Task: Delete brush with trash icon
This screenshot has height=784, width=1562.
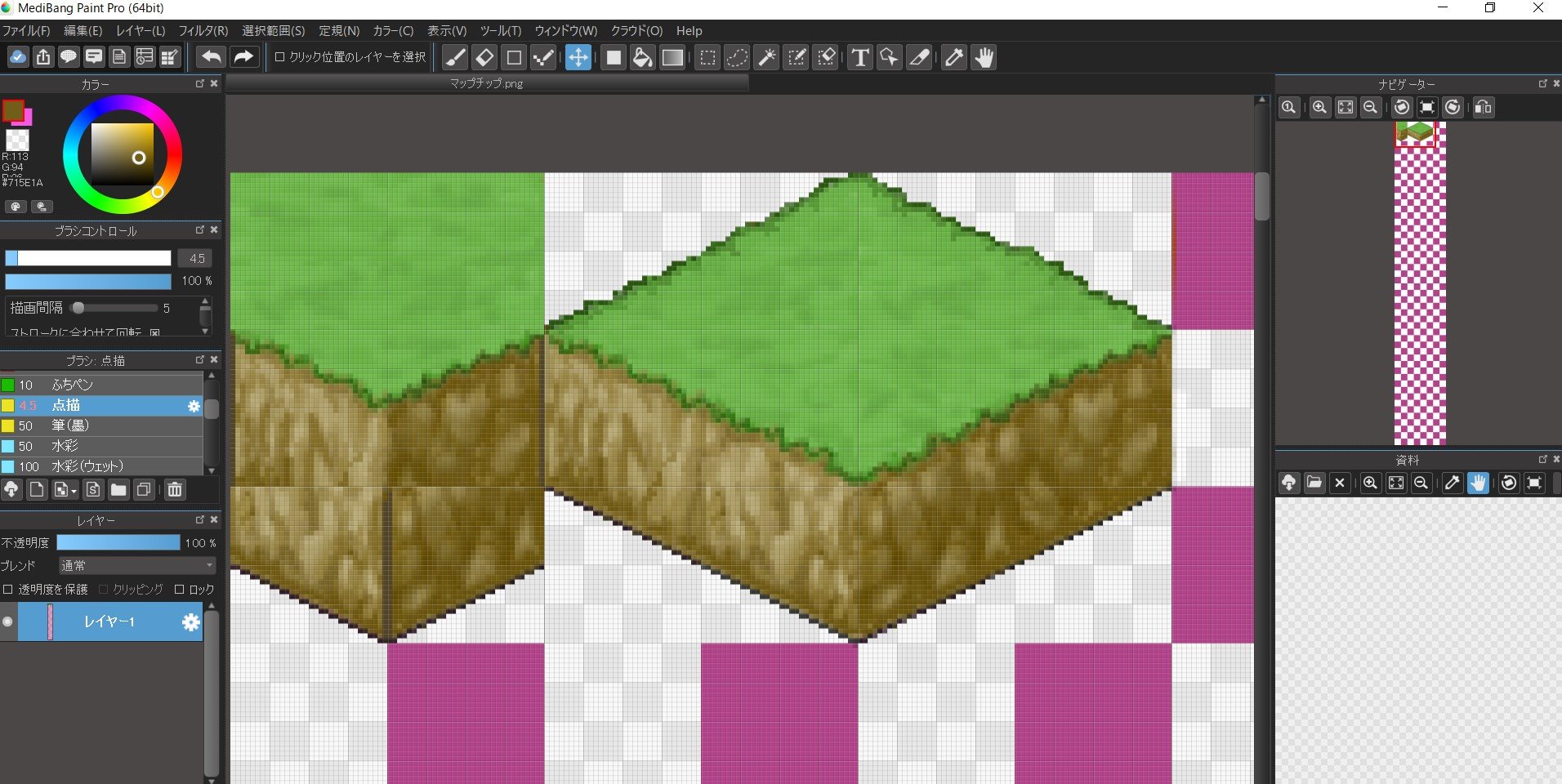Action: (175, 490)
